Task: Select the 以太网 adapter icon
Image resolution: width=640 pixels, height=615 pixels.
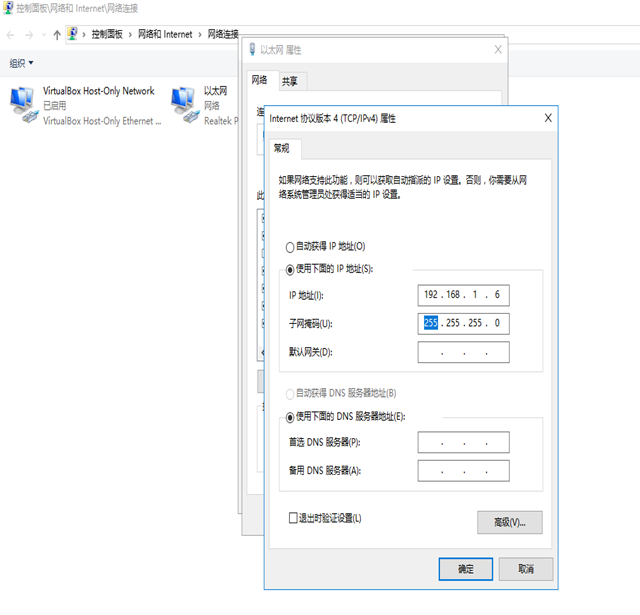Action: point(184,105)
